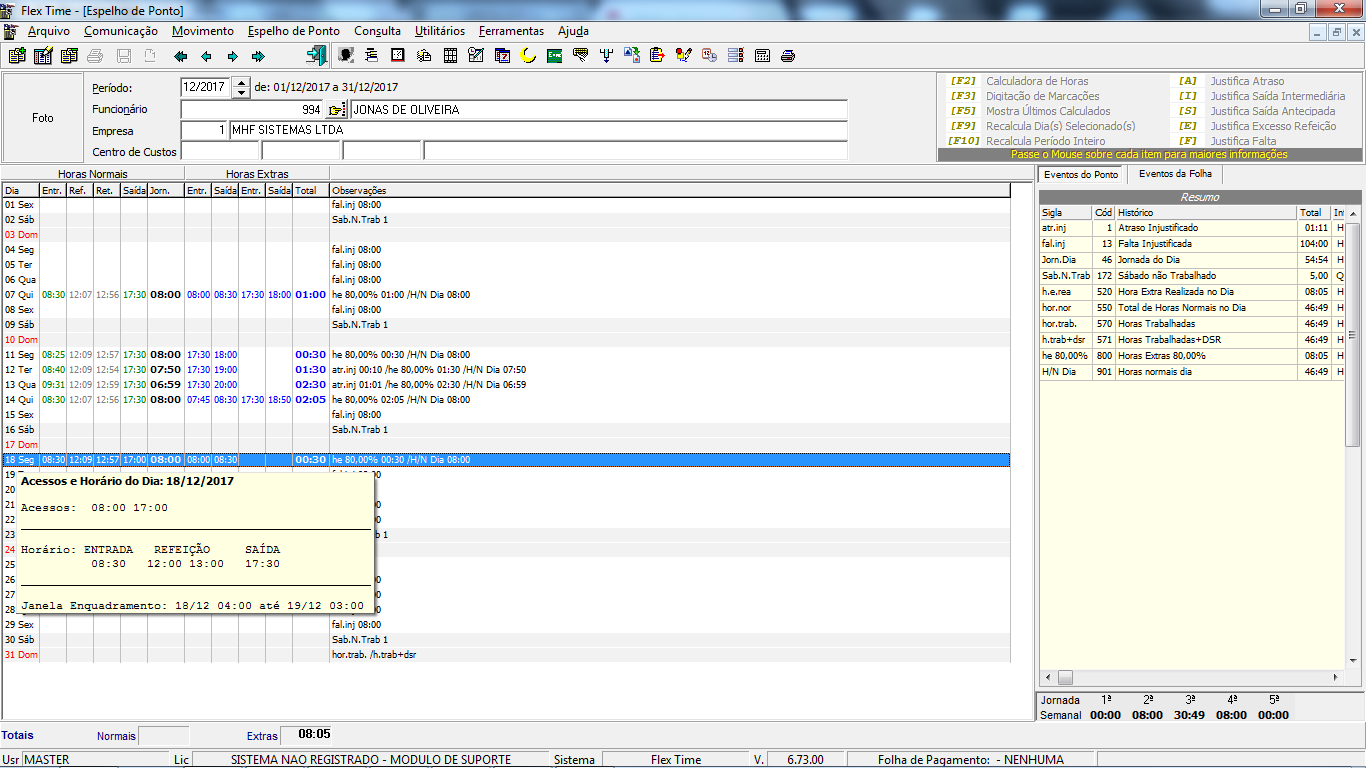Click the Sábado não Trabalhado row in Resumo
The height and width of the screenshot is (768, 1366).
[x=1192, y=276]
